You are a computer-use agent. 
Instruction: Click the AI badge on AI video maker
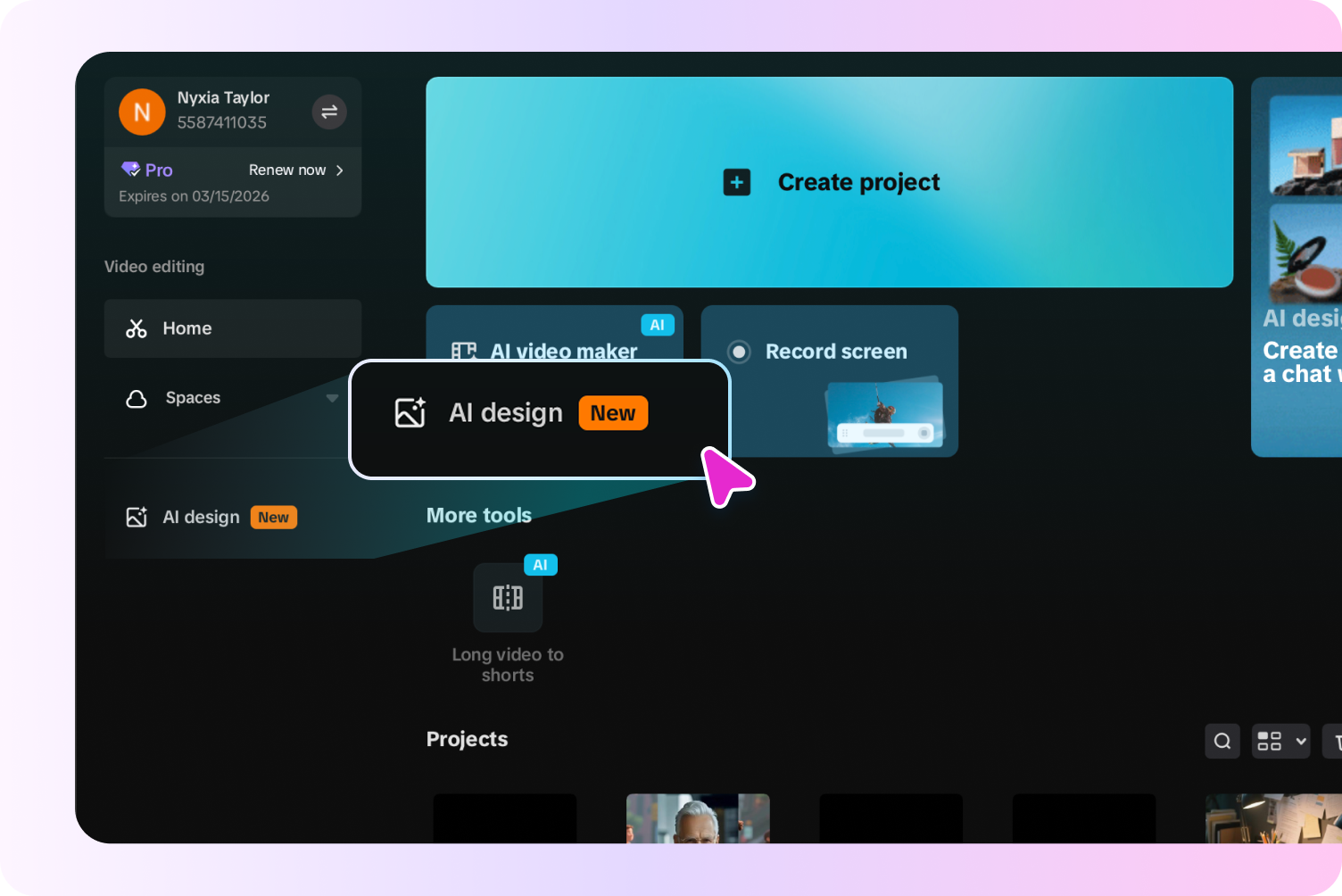659,325
